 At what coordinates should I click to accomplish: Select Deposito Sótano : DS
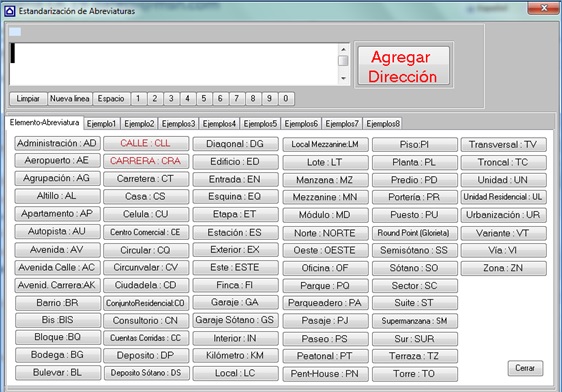[x=146, y=373]
